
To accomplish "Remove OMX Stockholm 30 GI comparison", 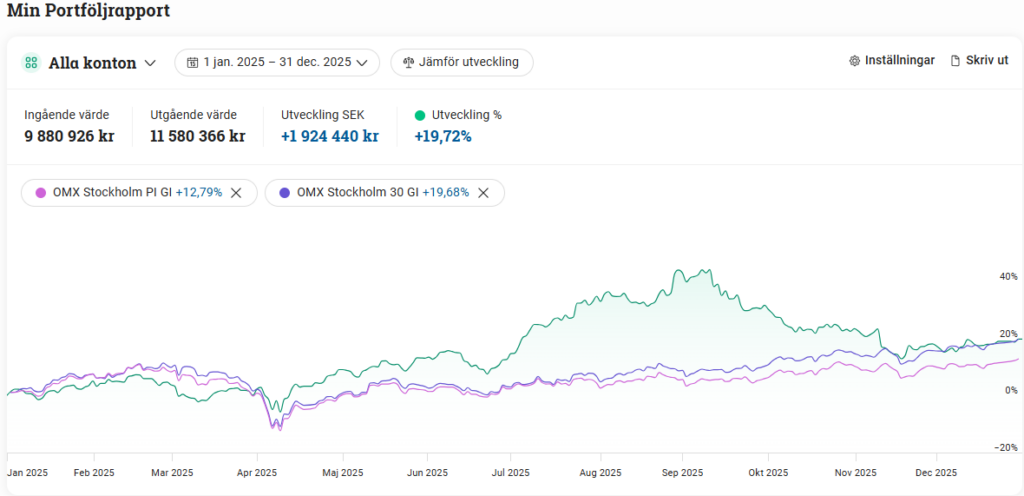I will (x=483, y=193).
